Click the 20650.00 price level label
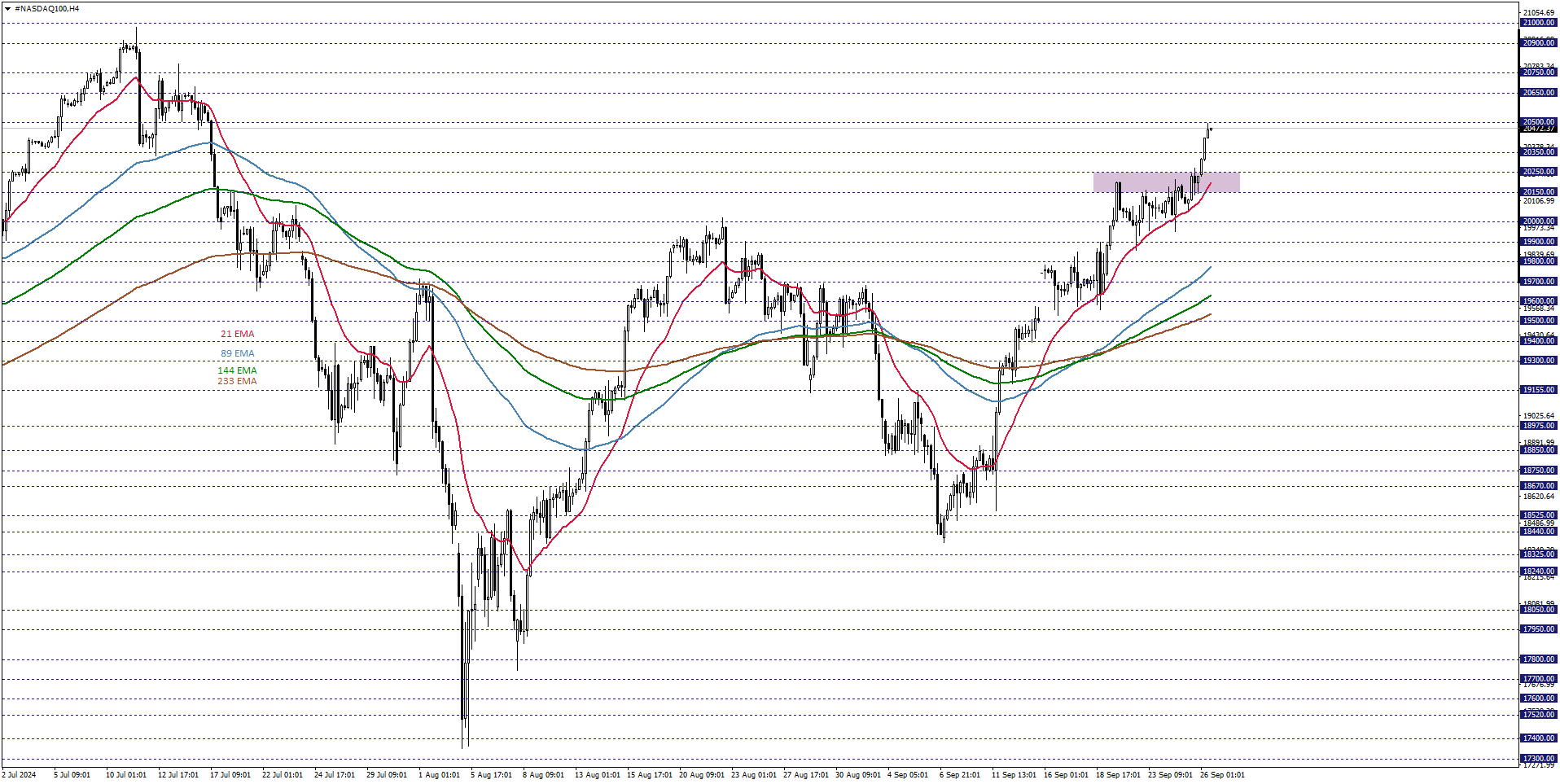This screenshot has width=1560, height=784. point(1539,93)
